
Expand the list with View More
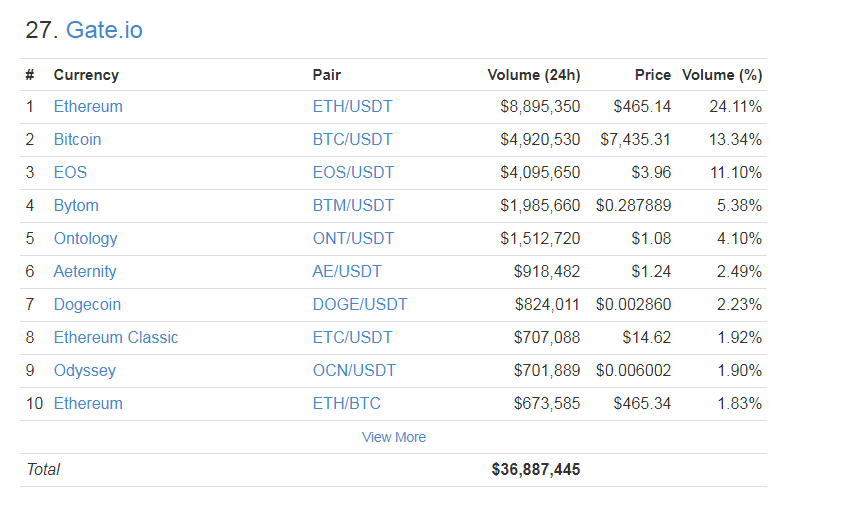[394, 437]
